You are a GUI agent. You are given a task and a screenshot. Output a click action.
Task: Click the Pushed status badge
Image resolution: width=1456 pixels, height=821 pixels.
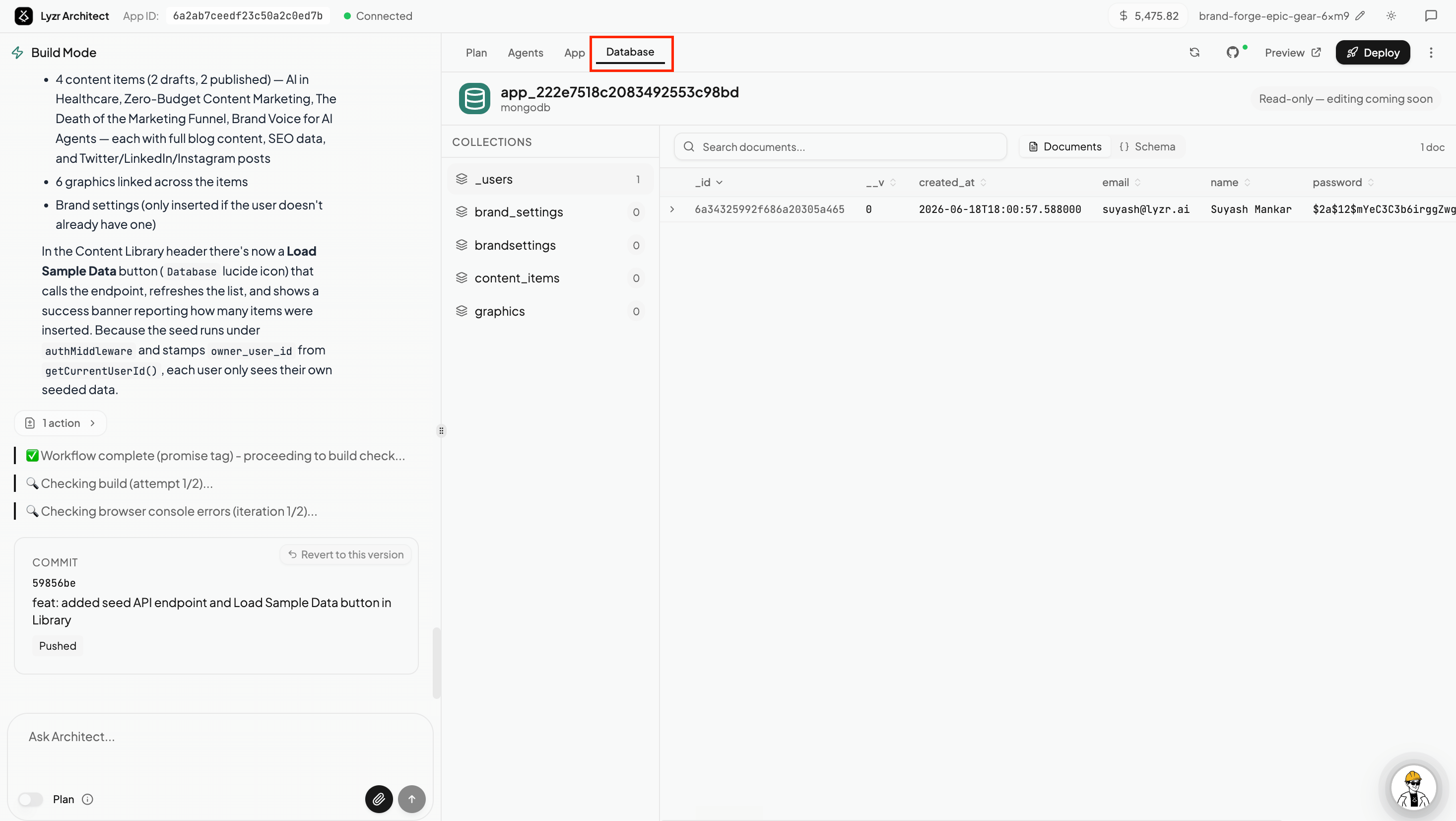[x=58, y=646]
